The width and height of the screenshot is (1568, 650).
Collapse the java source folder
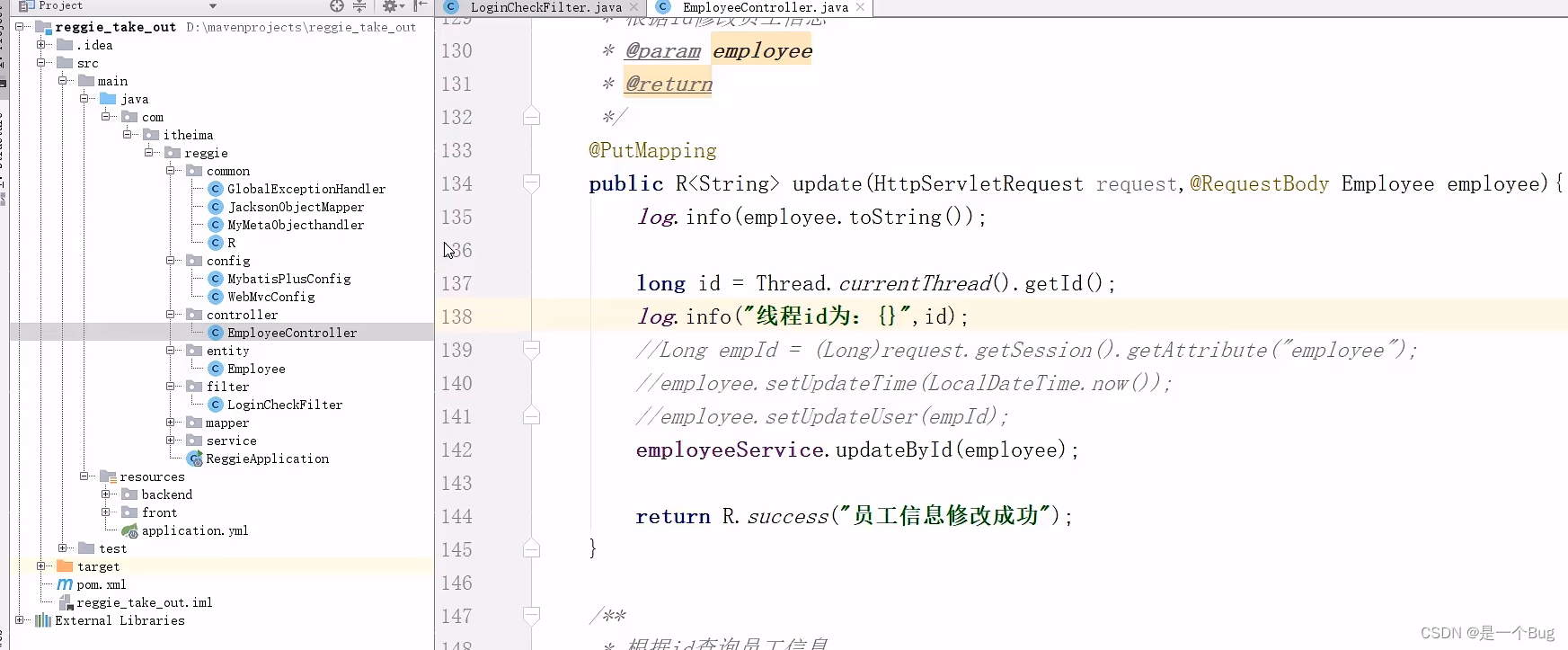(x=84, y=99)
